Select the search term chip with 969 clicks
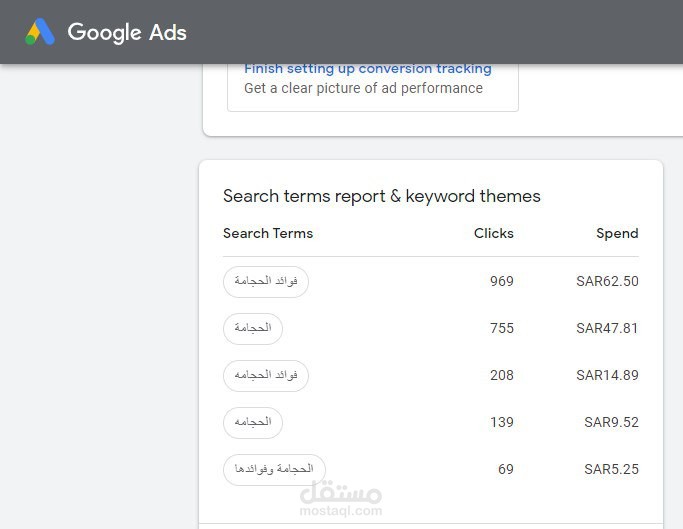 pos(266,282)
